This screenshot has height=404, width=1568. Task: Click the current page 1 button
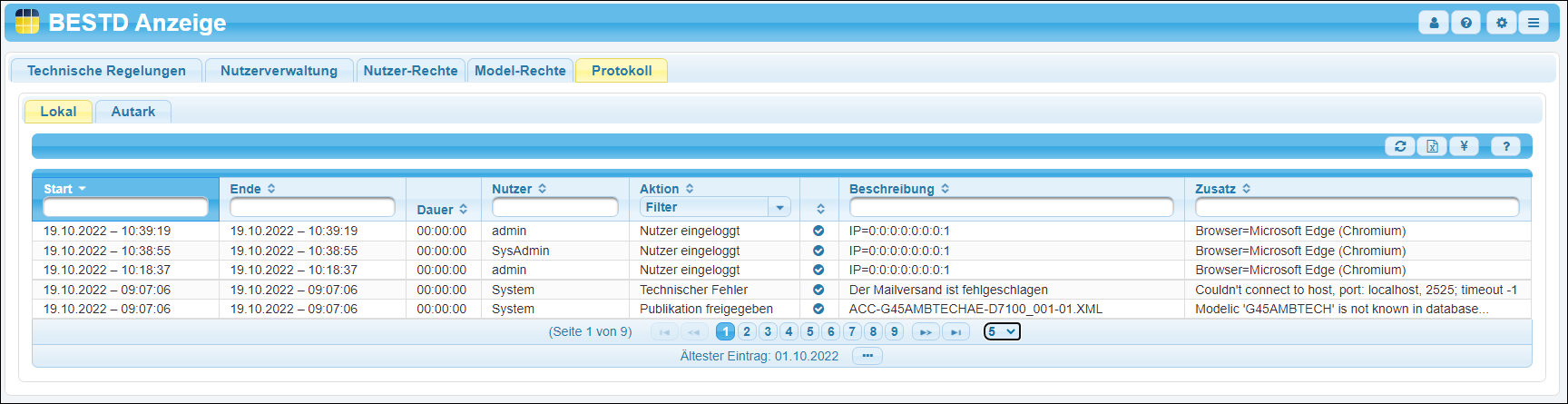[725, 332]
